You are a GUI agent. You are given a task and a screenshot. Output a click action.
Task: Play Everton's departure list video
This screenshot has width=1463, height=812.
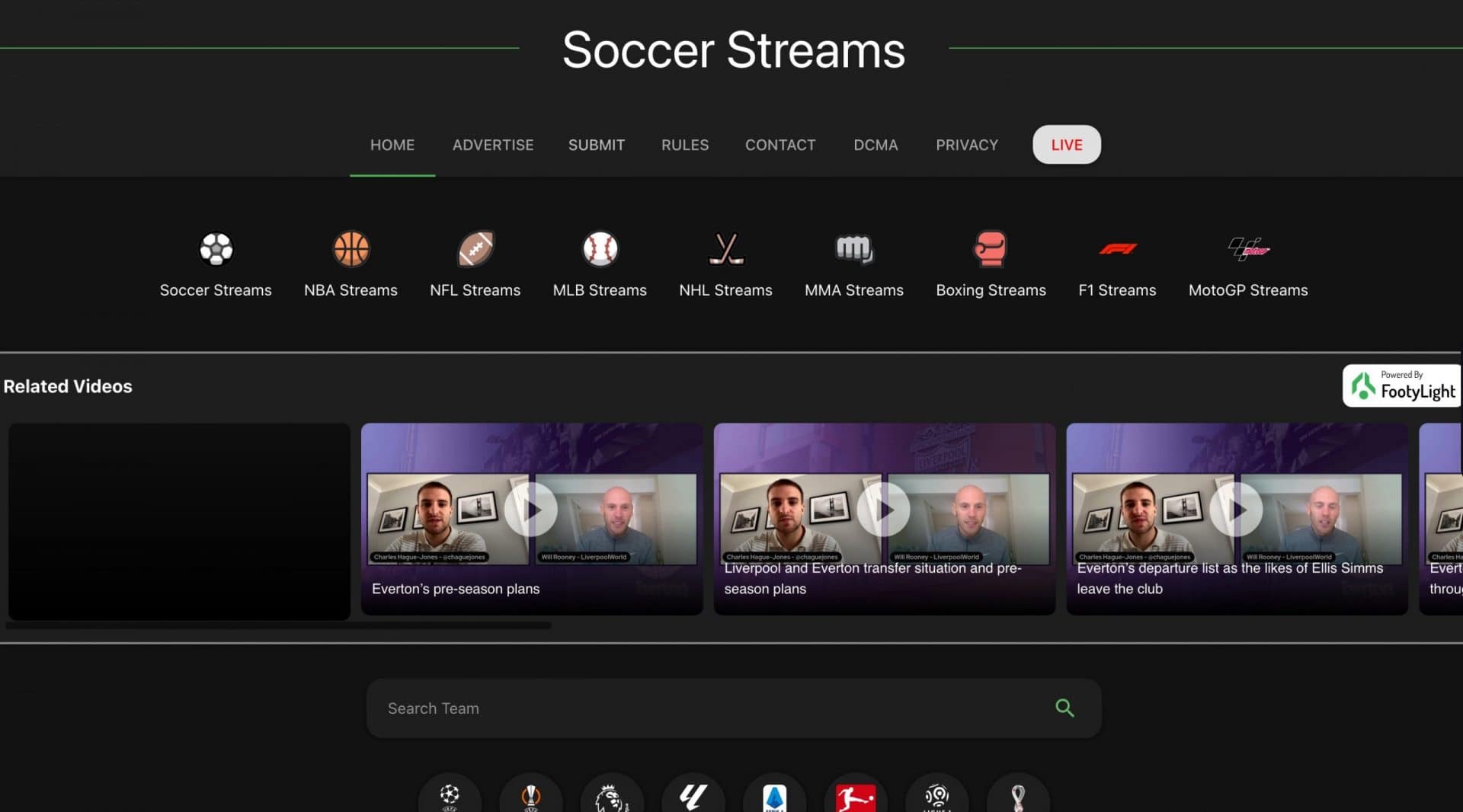click(x=1237, y=510)
